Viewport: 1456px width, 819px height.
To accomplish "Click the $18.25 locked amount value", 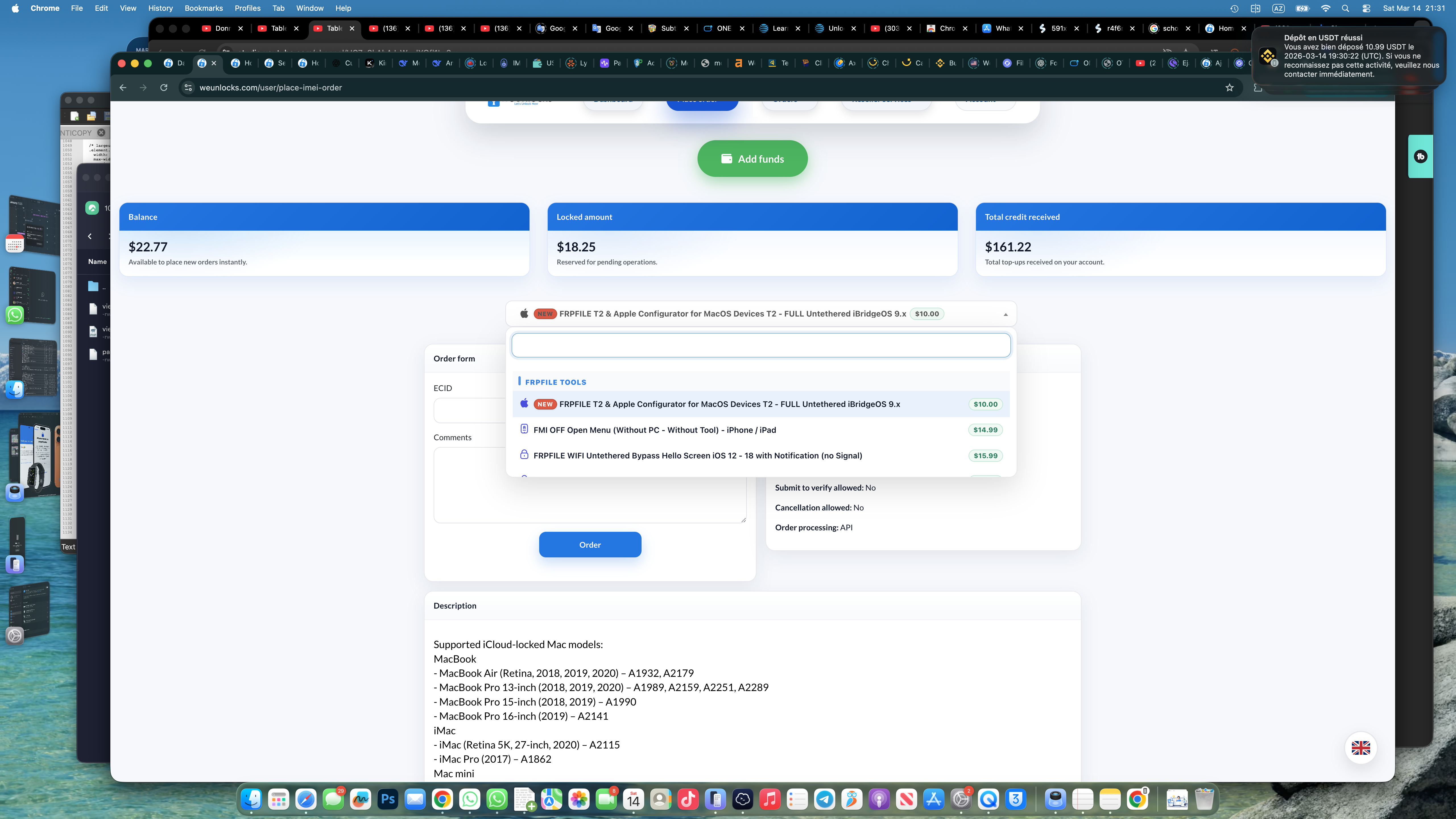I will (x=576, y=247).
